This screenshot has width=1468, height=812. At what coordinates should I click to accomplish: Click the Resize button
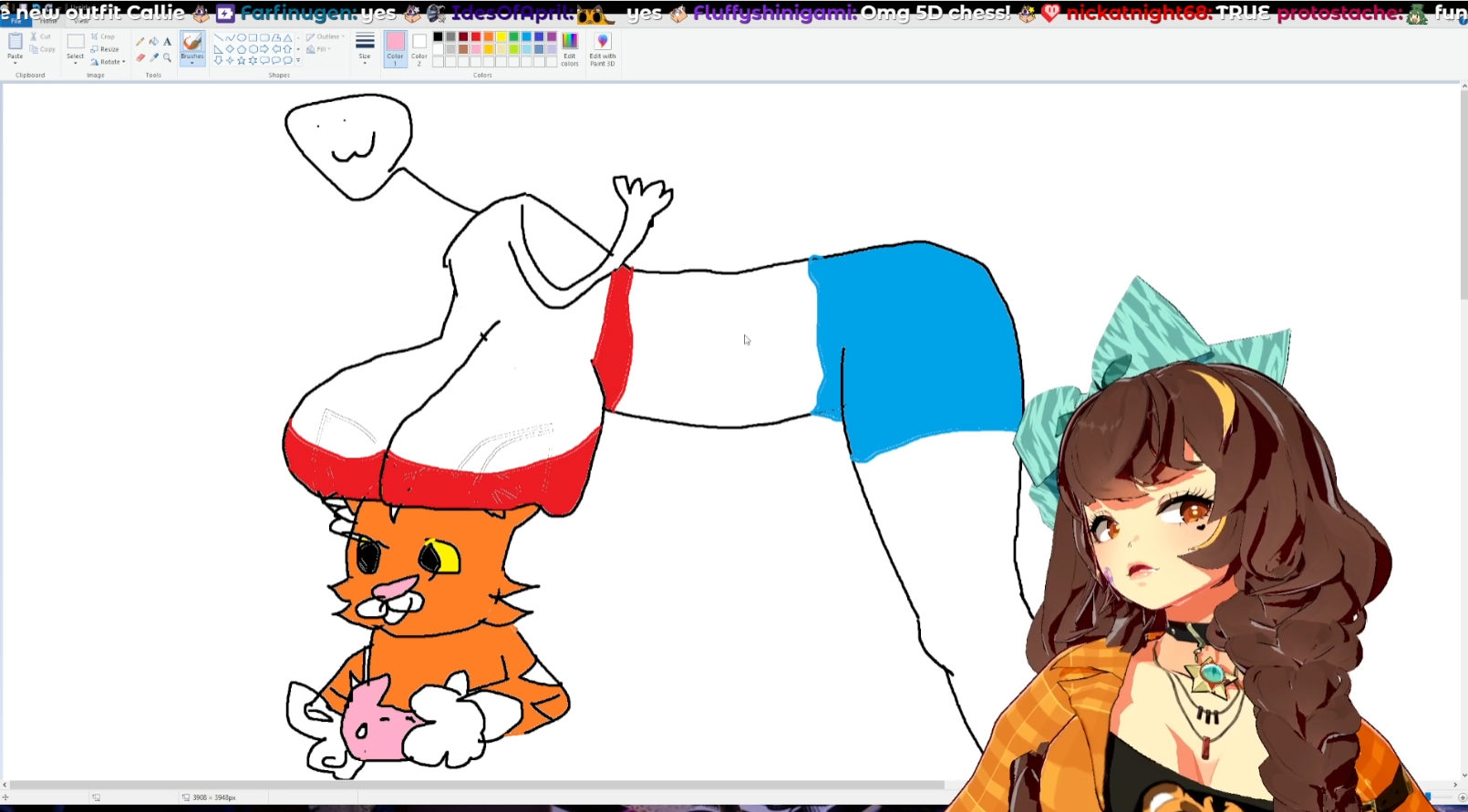point(105,49)
